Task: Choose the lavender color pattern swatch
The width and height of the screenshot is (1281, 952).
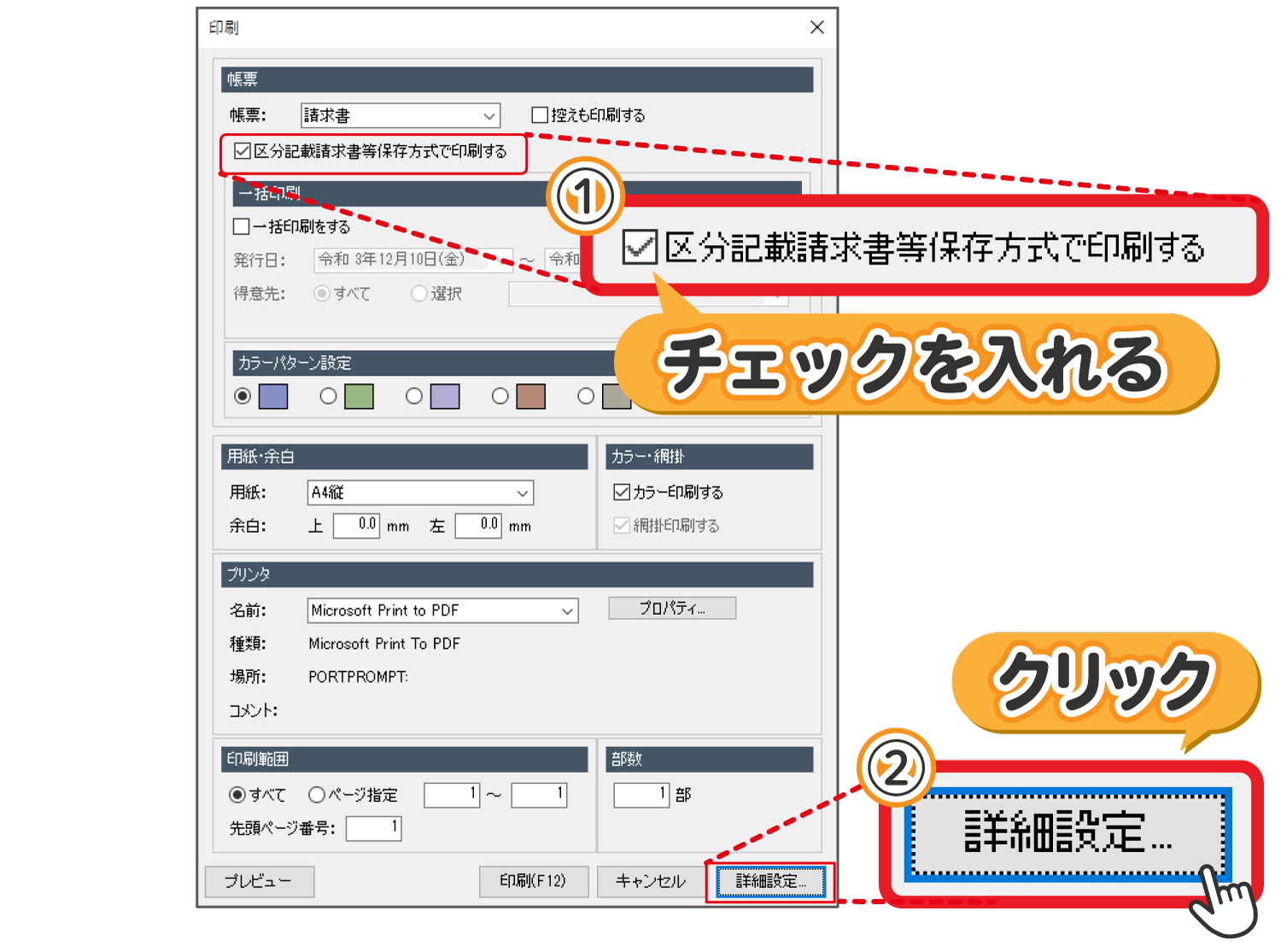Action: pos(445,396)
